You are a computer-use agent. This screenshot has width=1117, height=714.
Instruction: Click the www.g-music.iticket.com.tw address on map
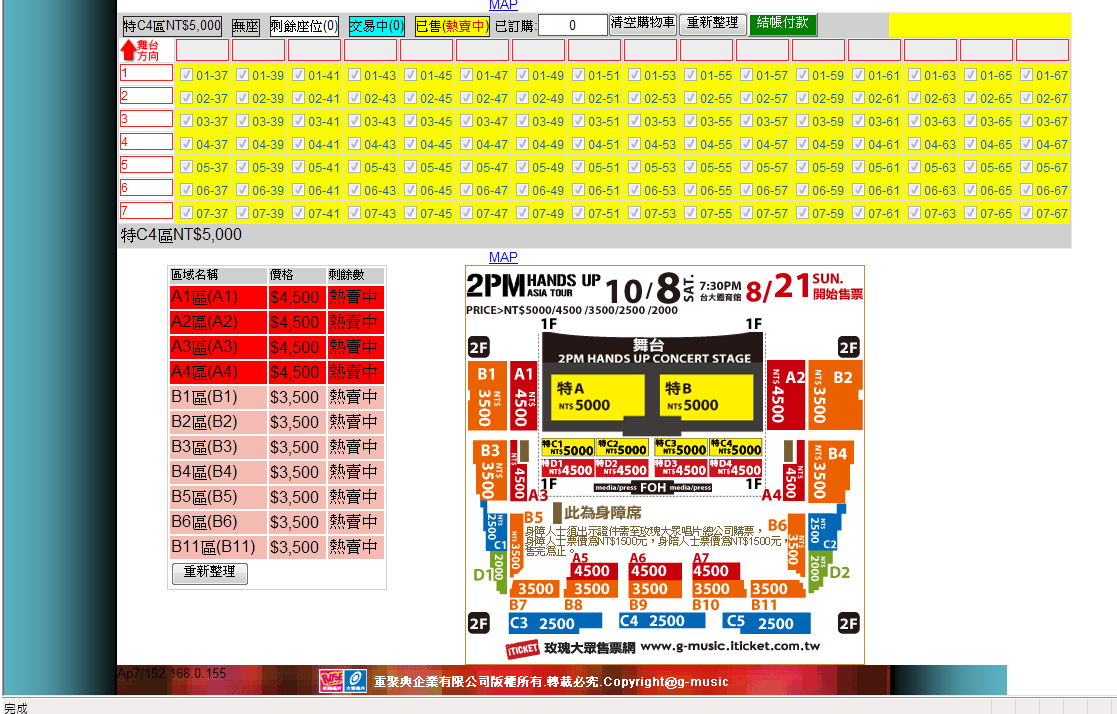pyautogui.click(x=730, y=646)
